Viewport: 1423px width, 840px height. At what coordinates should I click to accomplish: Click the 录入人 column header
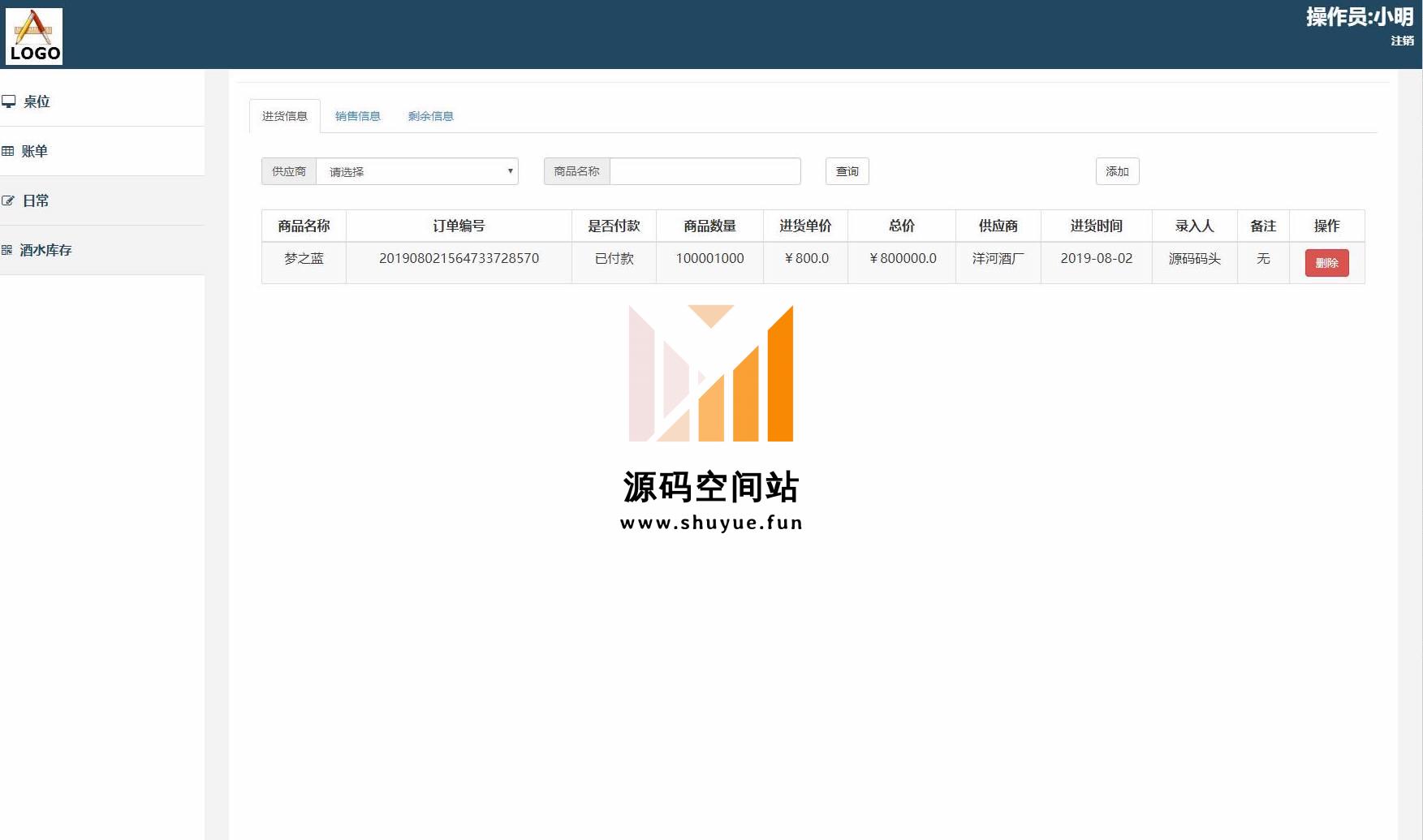coord(1195,226)
